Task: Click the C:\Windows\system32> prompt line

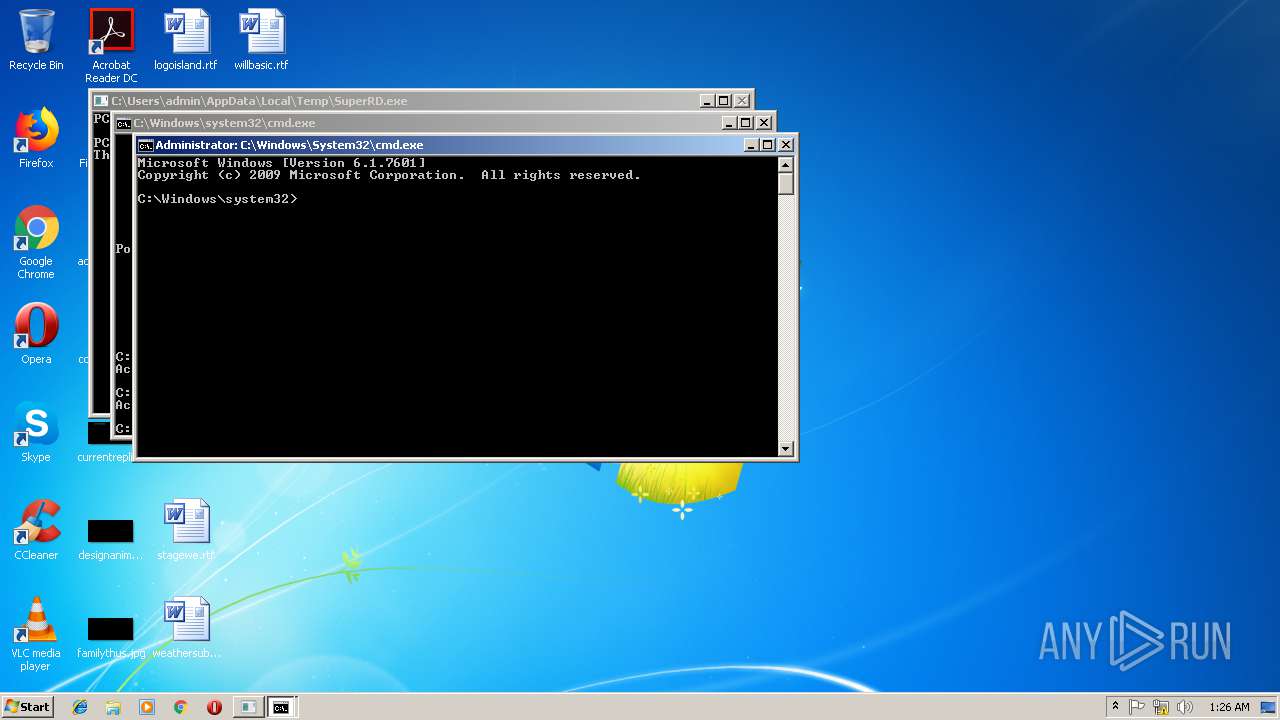Action: coord(217,199)
